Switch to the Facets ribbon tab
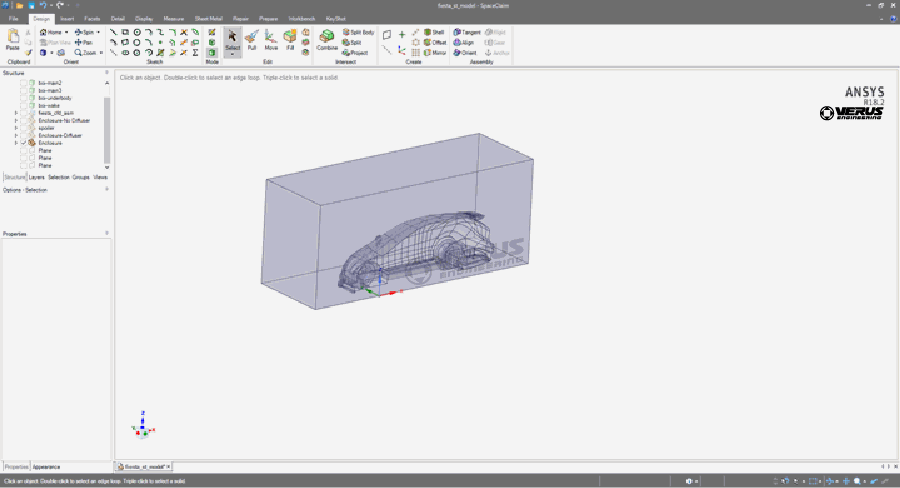The image size is (900, 488). tap(92, 18)
